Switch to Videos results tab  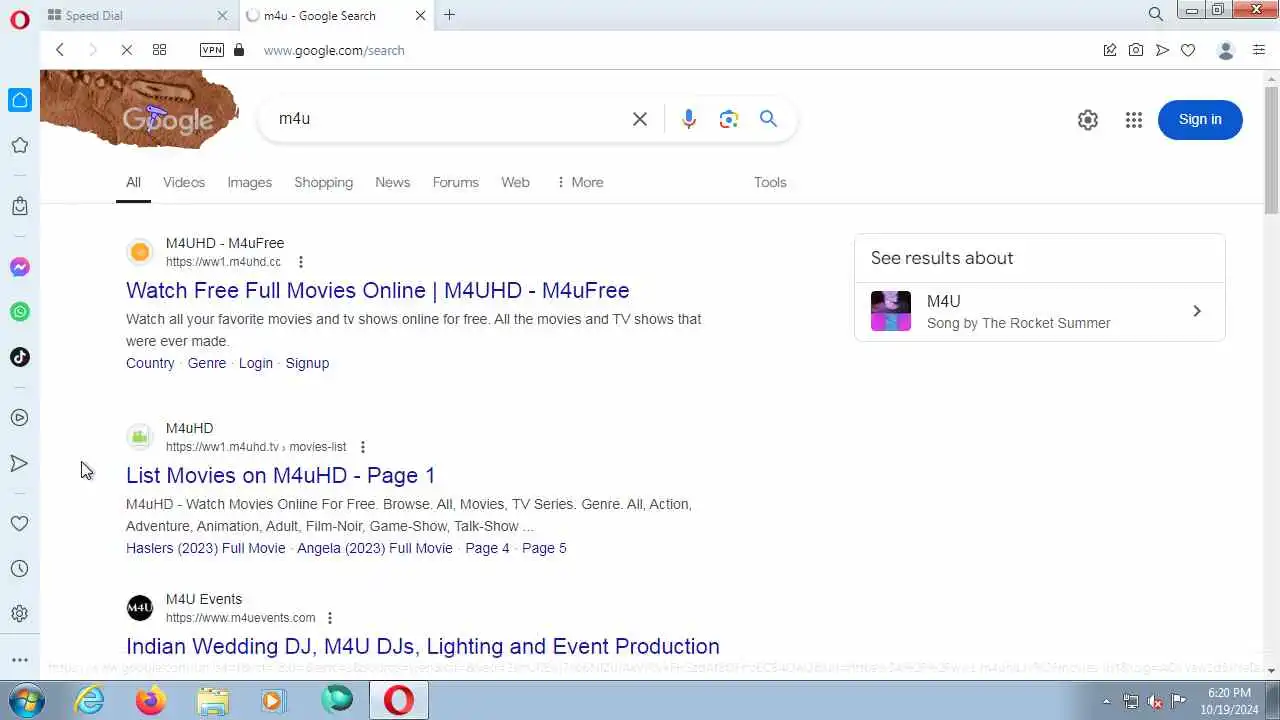tap(184, 182)
